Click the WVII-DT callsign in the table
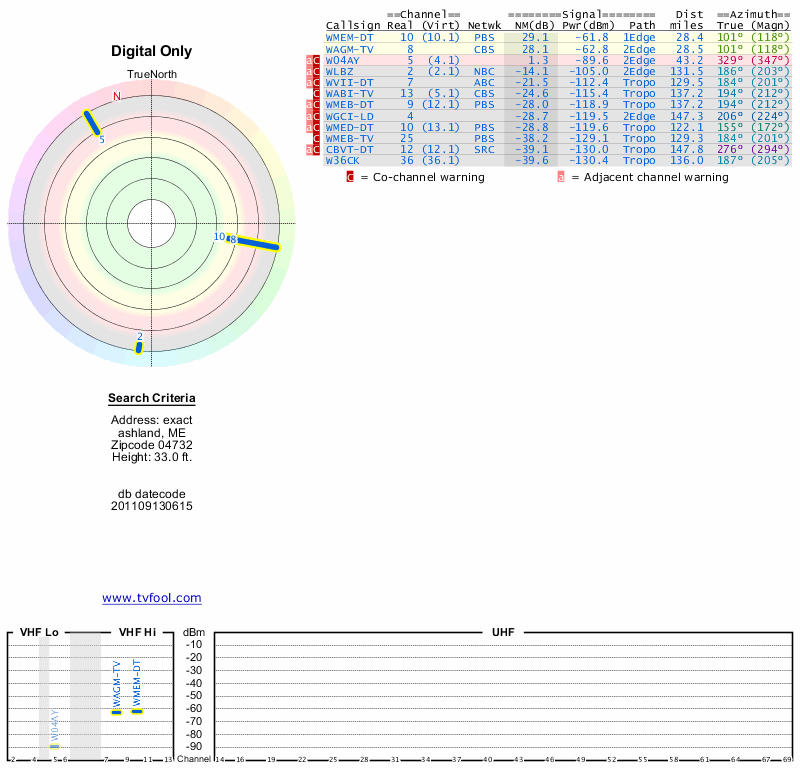 coord(350,82)
